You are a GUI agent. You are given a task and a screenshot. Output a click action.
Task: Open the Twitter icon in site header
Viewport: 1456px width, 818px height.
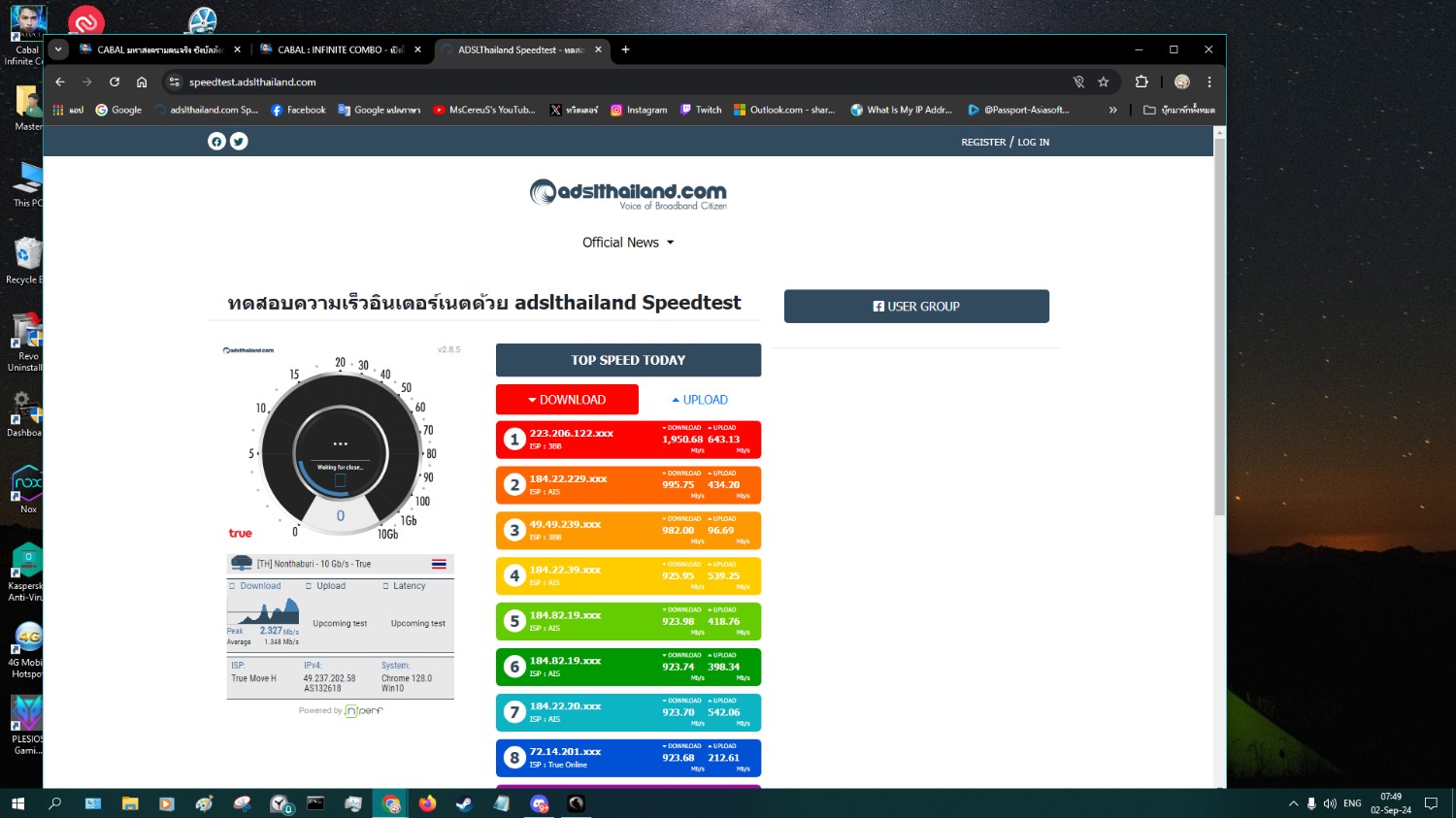click(x=239, y=142)
